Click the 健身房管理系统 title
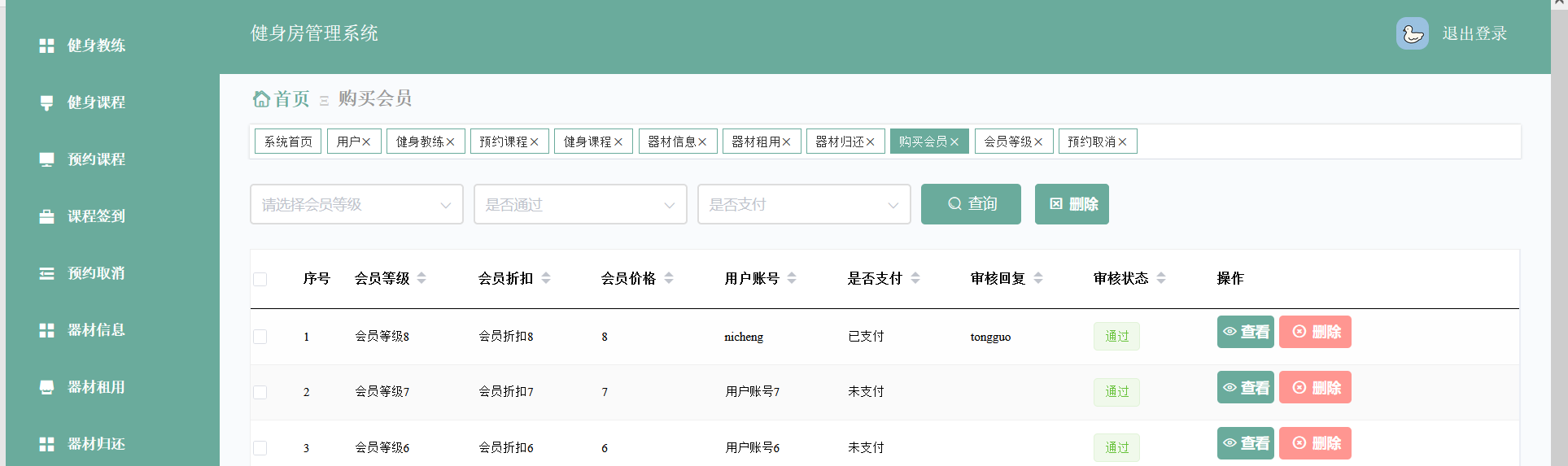The width and height of the screenshot is (1568, 466). [x=314, y=33]
